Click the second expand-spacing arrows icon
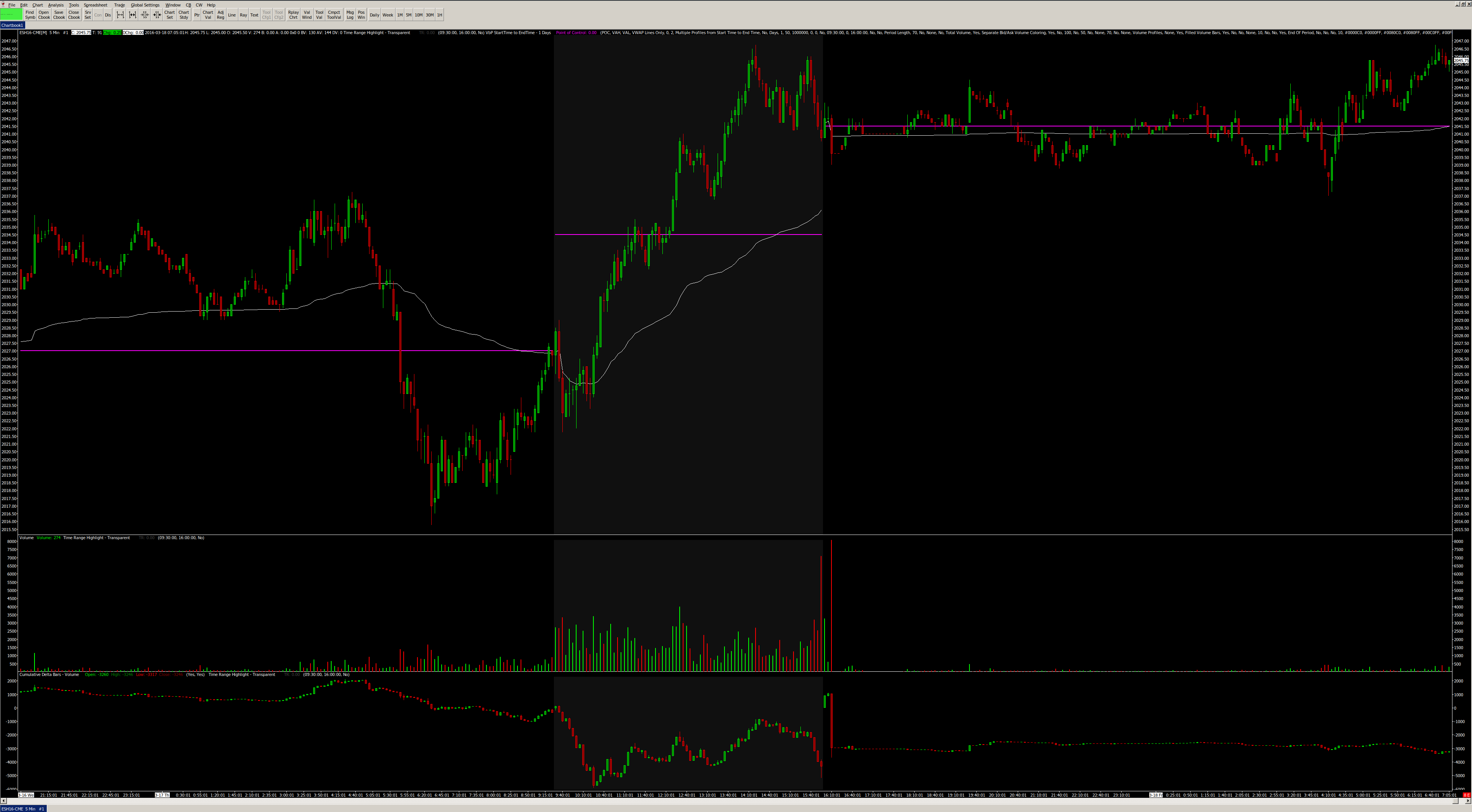This screenshot has width=1472, height=812. 132,15
